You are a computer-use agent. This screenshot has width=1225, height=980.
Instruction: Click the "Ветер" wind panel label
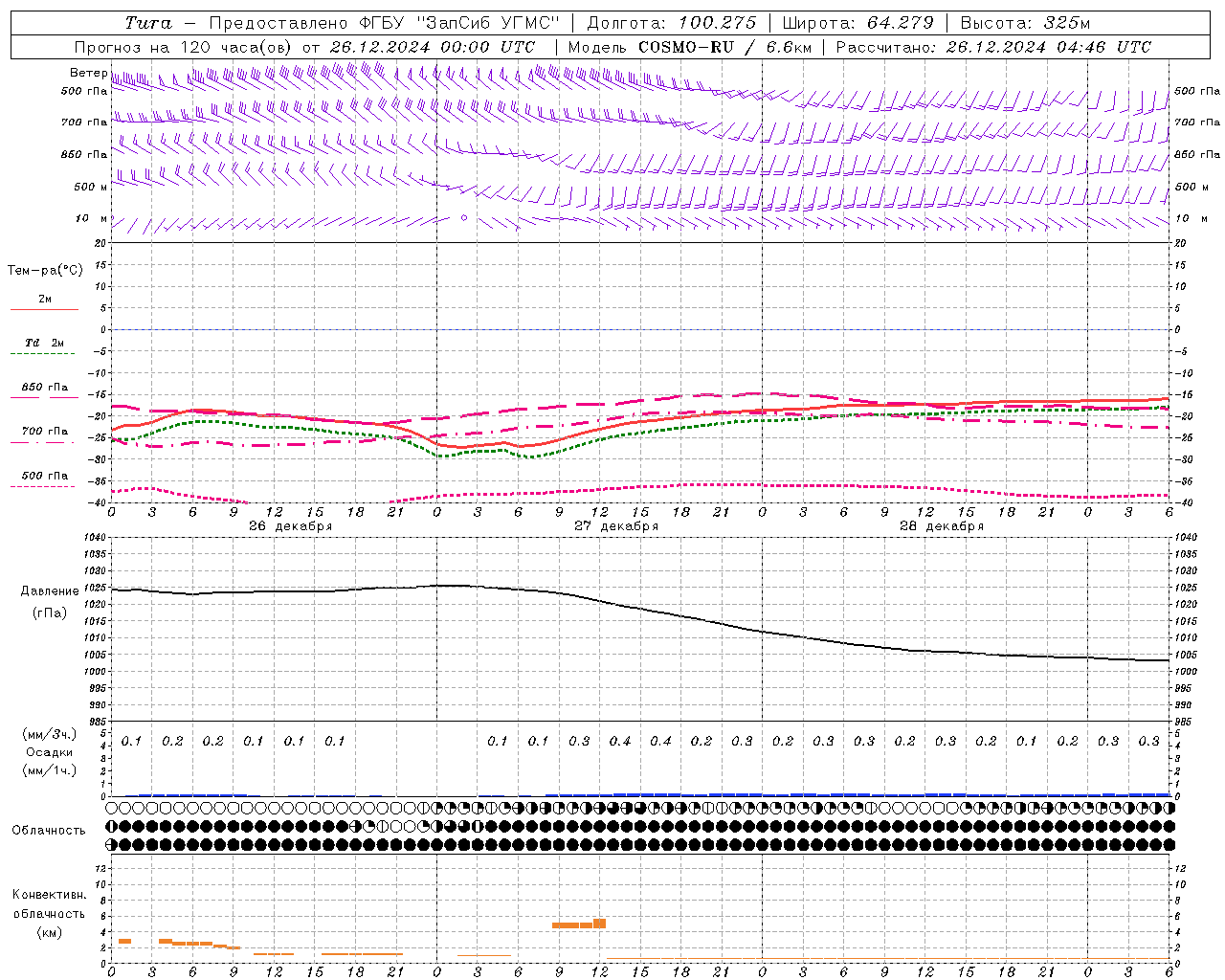(x=88, y=73)
